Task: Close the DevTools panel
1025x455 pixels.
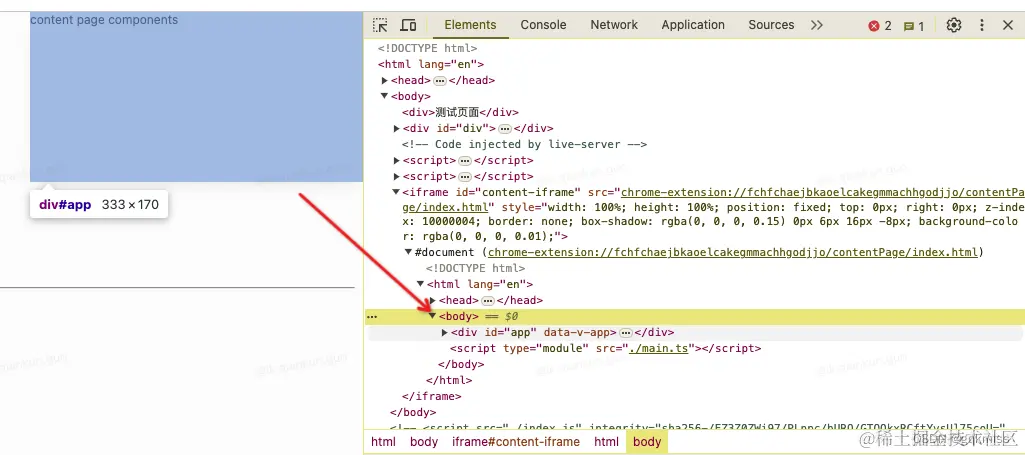Action: (x=1007, y=25)
